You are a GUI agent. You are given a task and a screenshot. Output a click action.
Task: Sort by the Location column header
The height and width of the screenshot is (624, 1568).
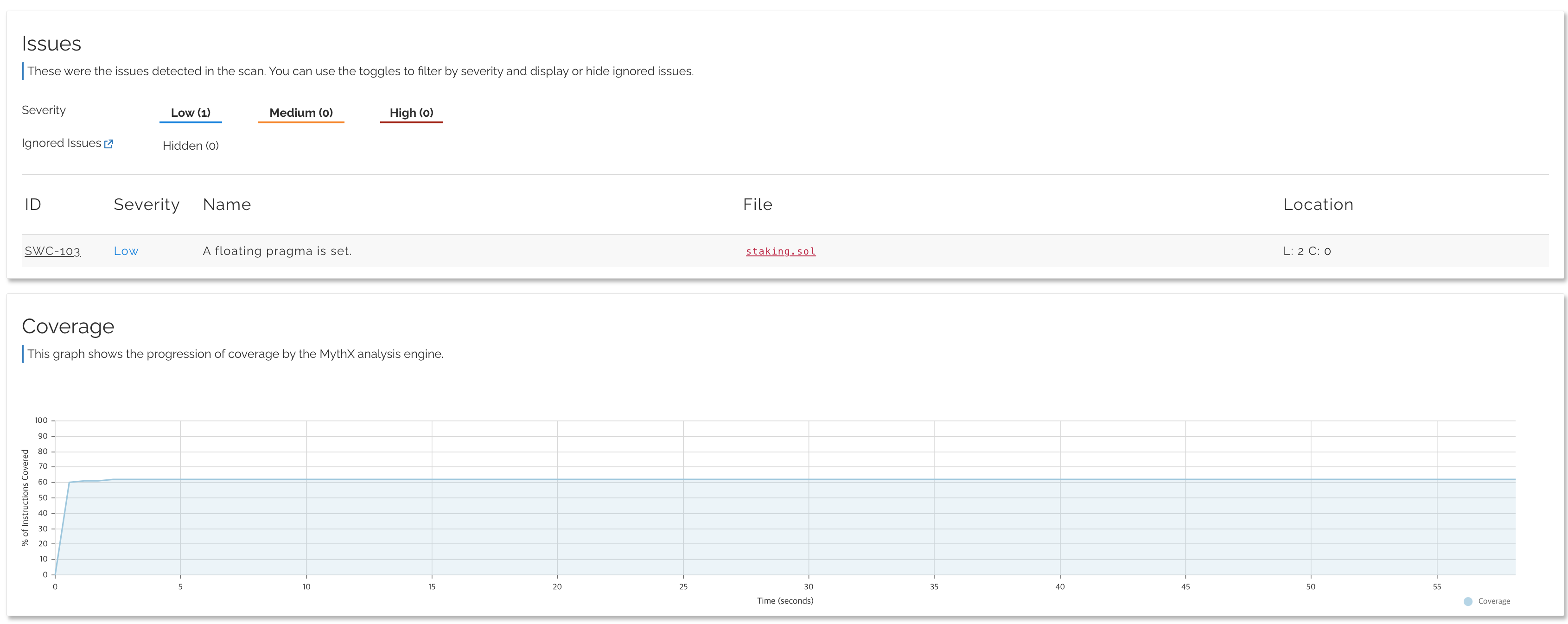1318,204
